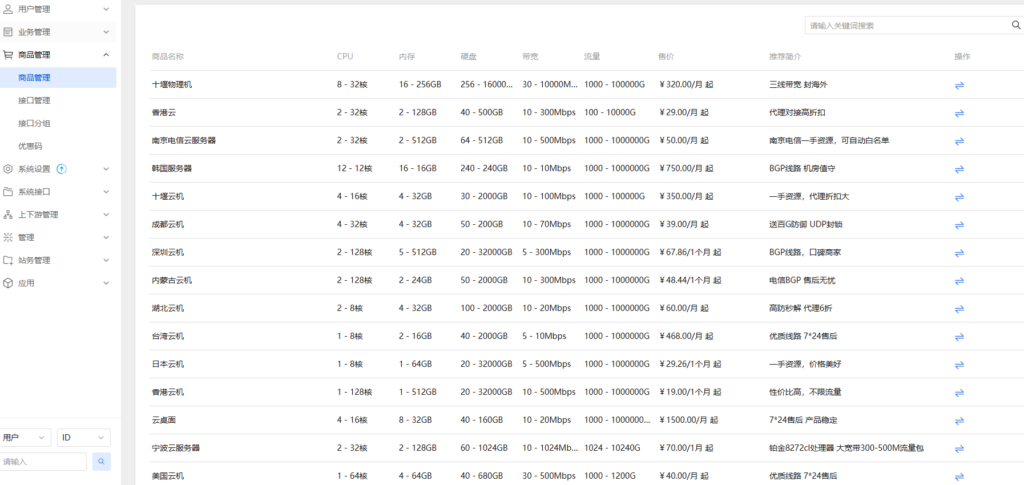Click the swap icon in the 云桌面 row
Viewport: 1024px width, 485px height.
point(959,420)
